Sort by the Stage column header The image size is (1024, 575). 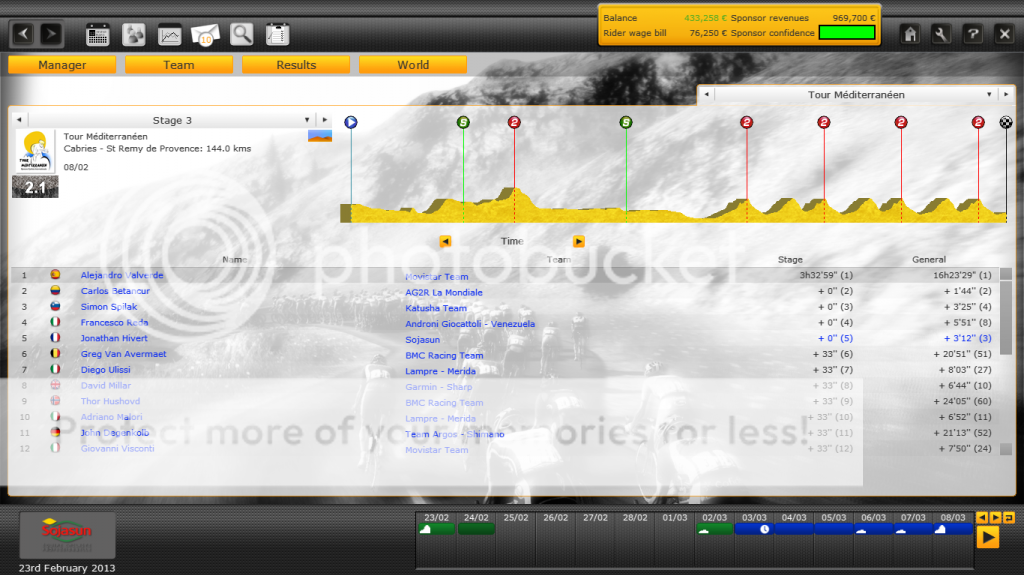790,259
